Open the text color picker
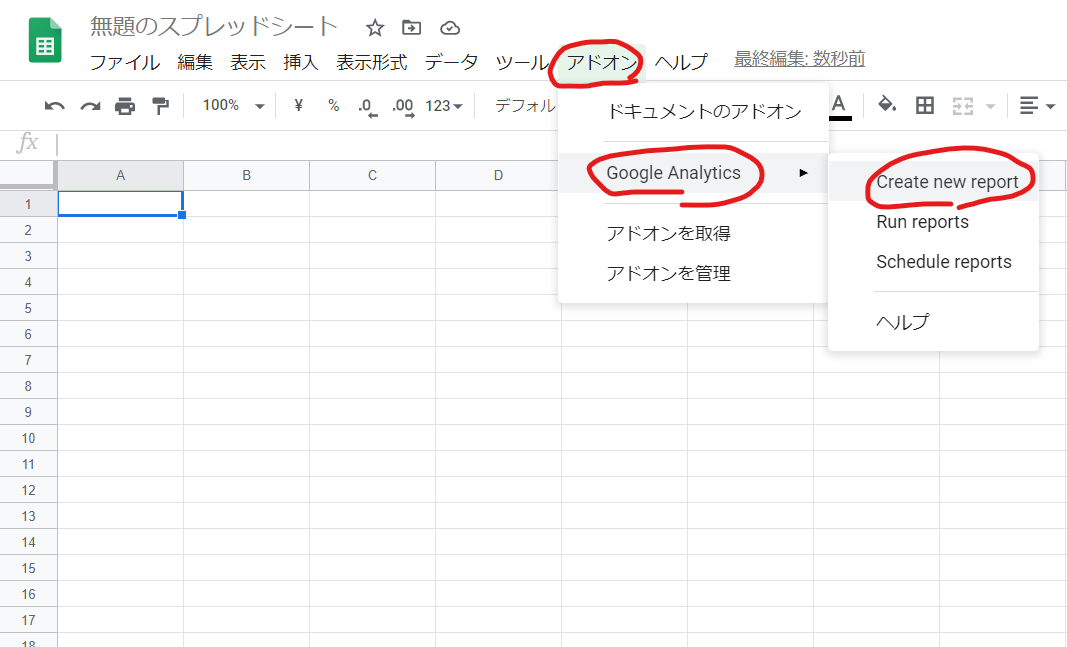This screenshot has width=1067, height=647. coord(839,107)
